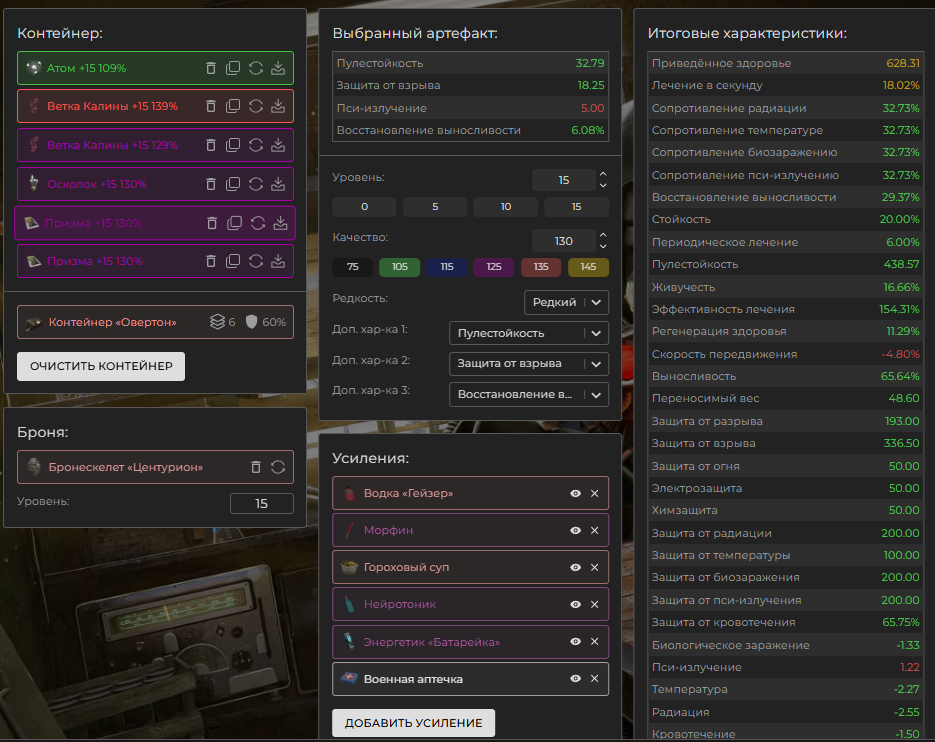The width and height of the screenshot is (935, 742).
Task: Open the Доп. хар-ка 2 dropdown
Action: [529, 364]
